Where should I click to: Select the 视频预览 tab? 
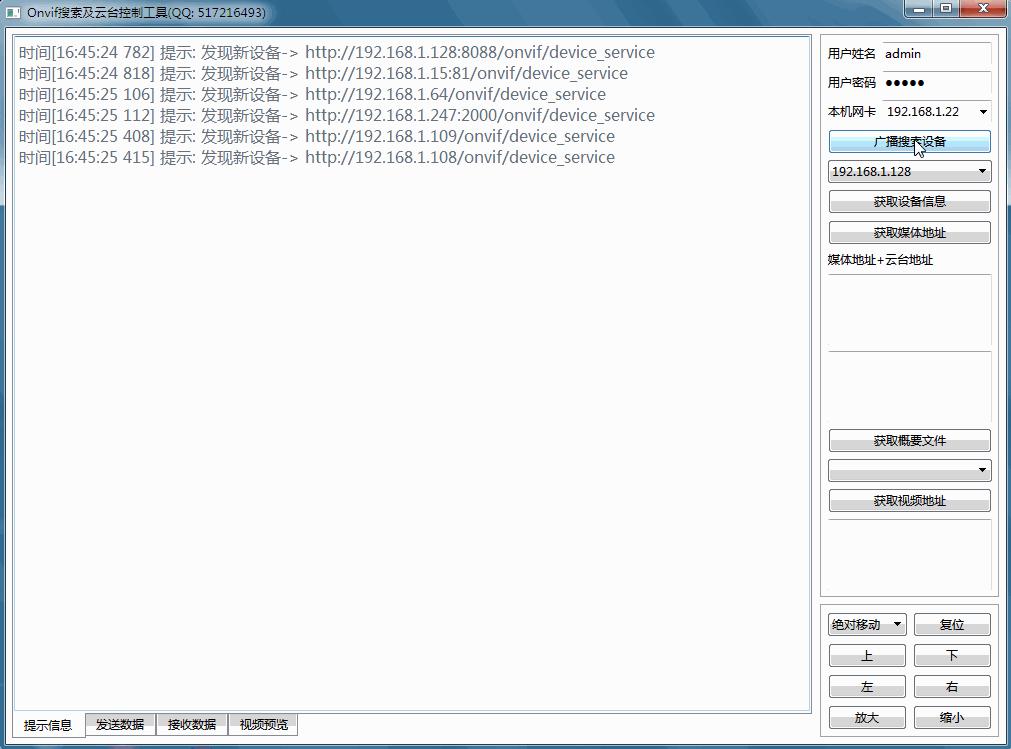point(264,725)
